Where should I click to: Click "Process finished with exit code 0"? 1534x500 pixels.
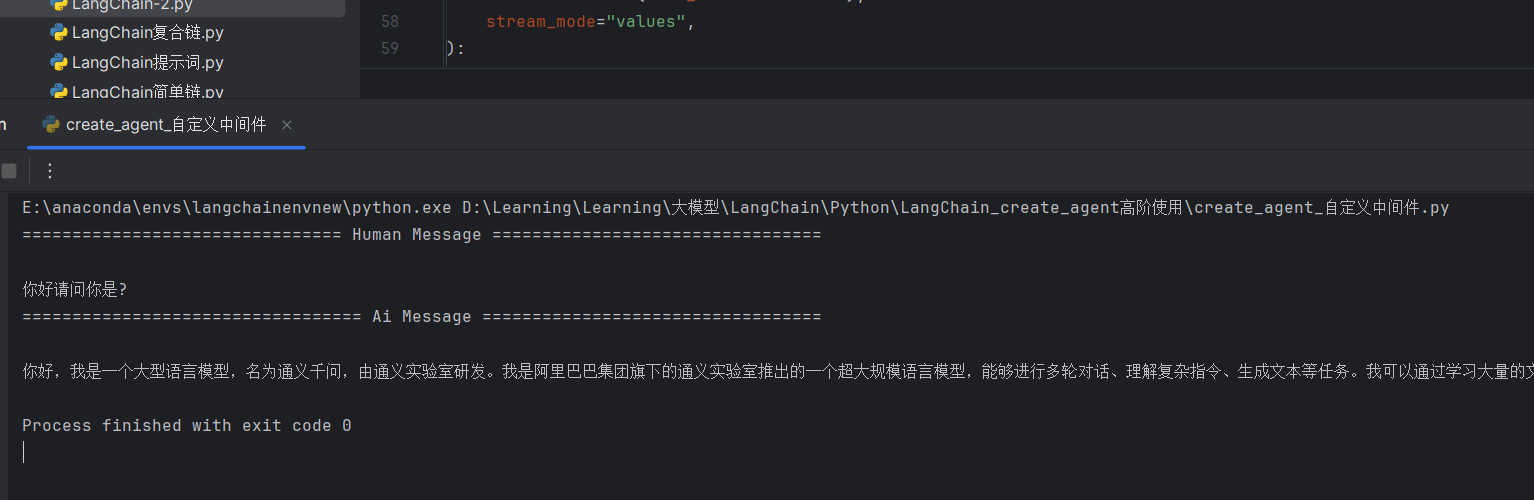(187, 426)
